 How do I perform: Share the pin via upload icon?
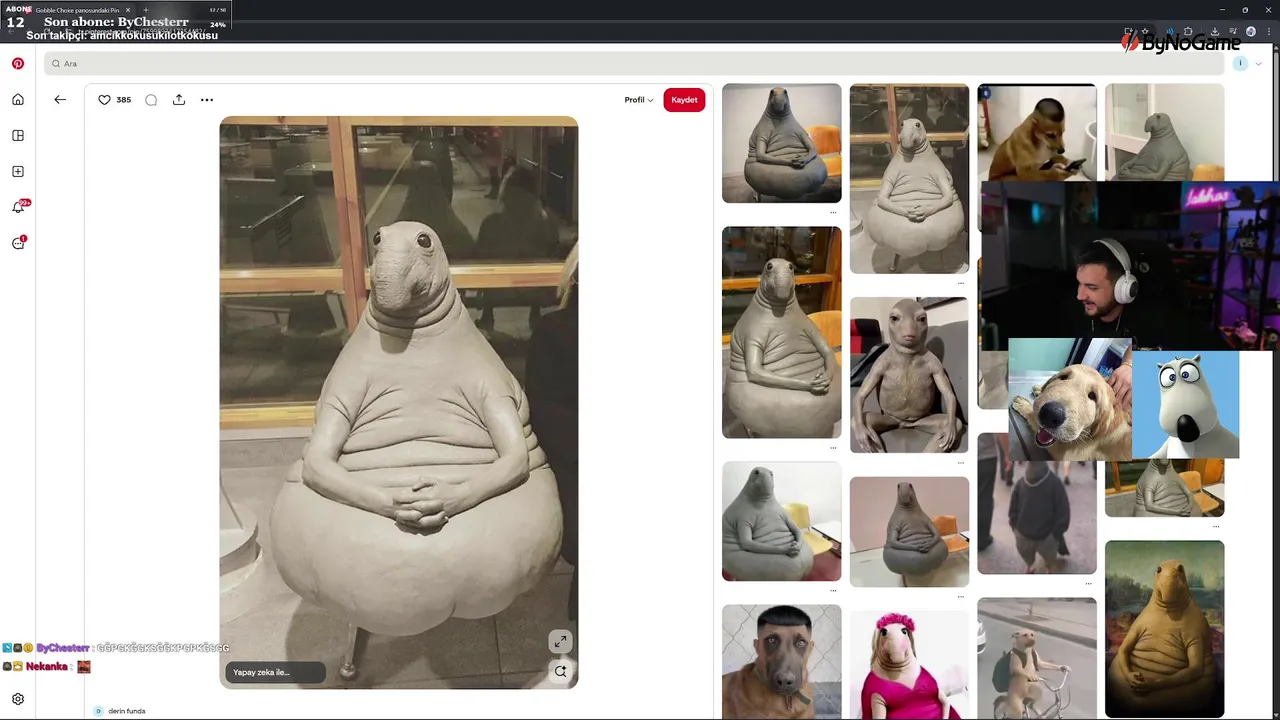(179, 99)
